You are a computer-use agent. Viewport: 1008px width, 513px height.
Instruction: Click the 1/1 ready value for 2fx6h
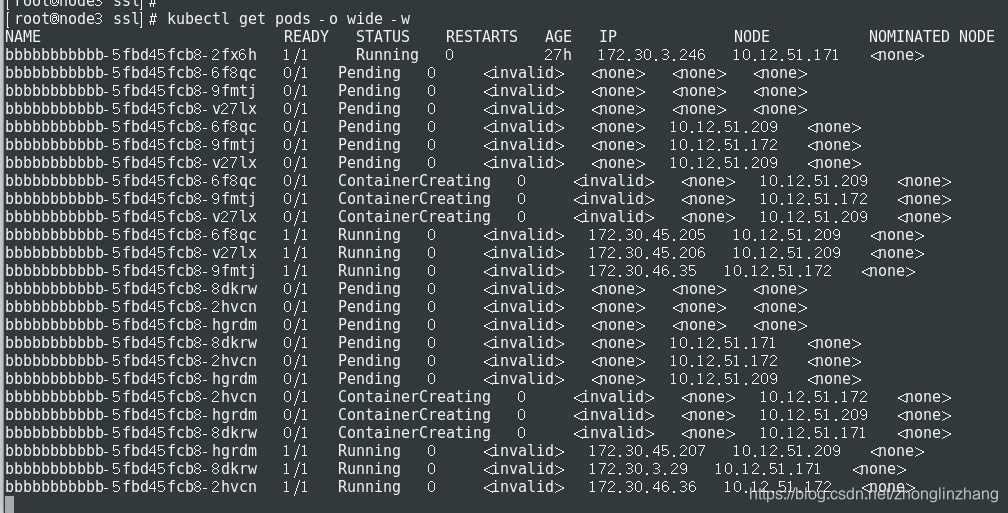(295, 55)
